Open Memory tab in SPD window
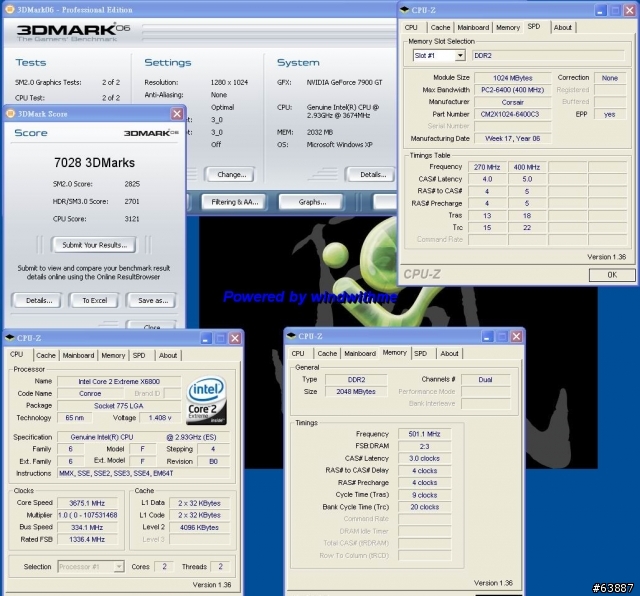Viewport: 640px width, 596px height. click(508, 27)
